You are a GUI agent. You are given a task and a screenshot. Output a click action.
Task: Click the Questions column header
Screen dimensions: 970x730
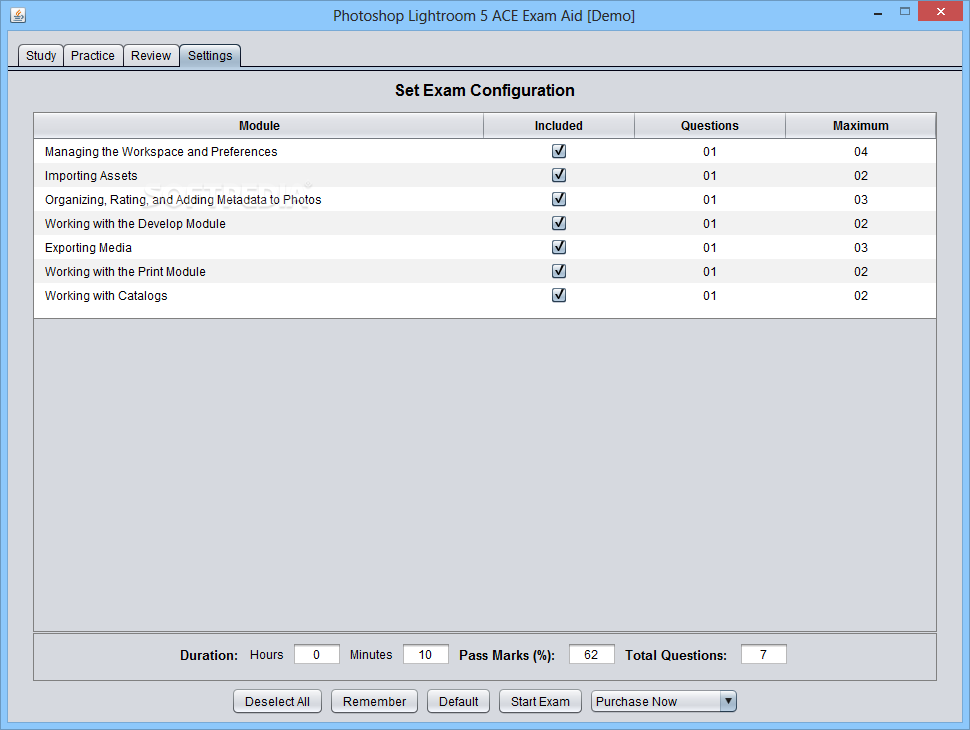(x=710, y=126)
